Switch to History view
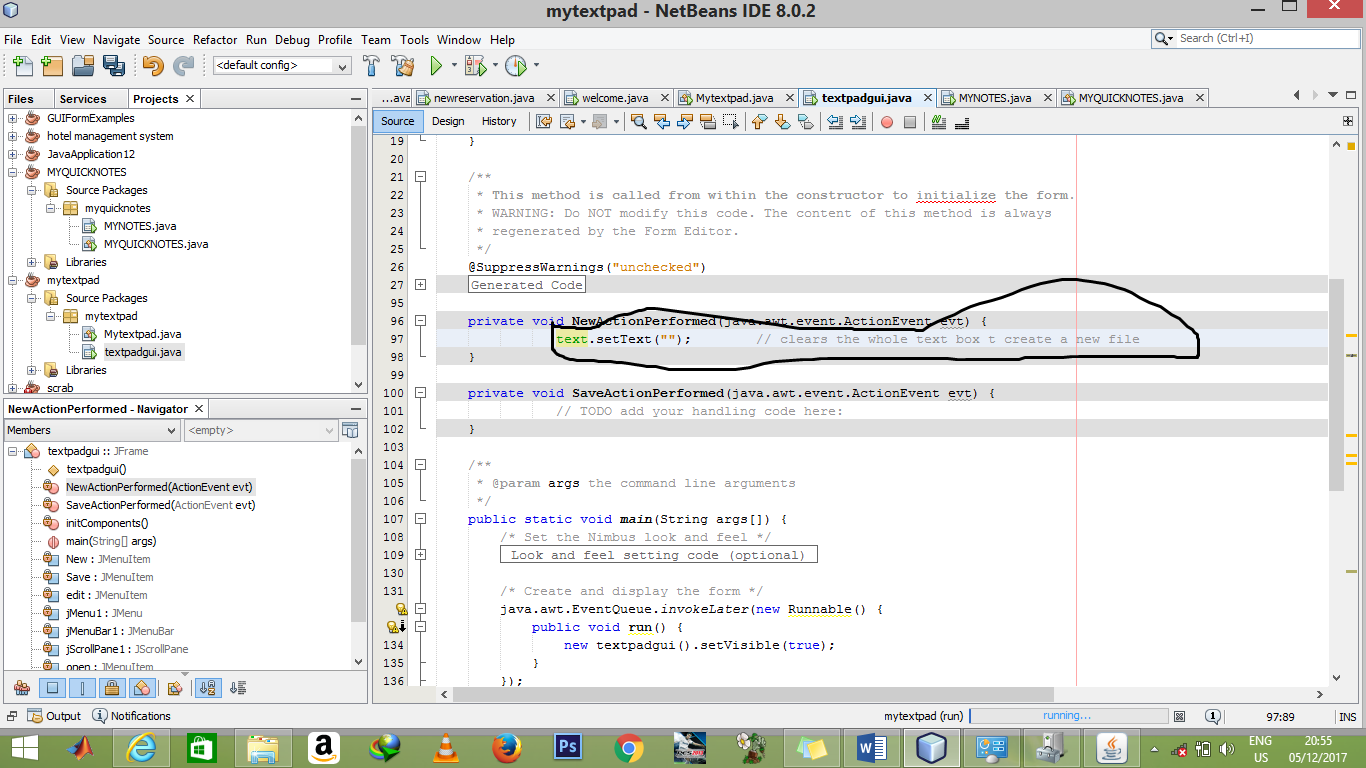Screen dimensions: 1366x768 click(x=499, y=121)
